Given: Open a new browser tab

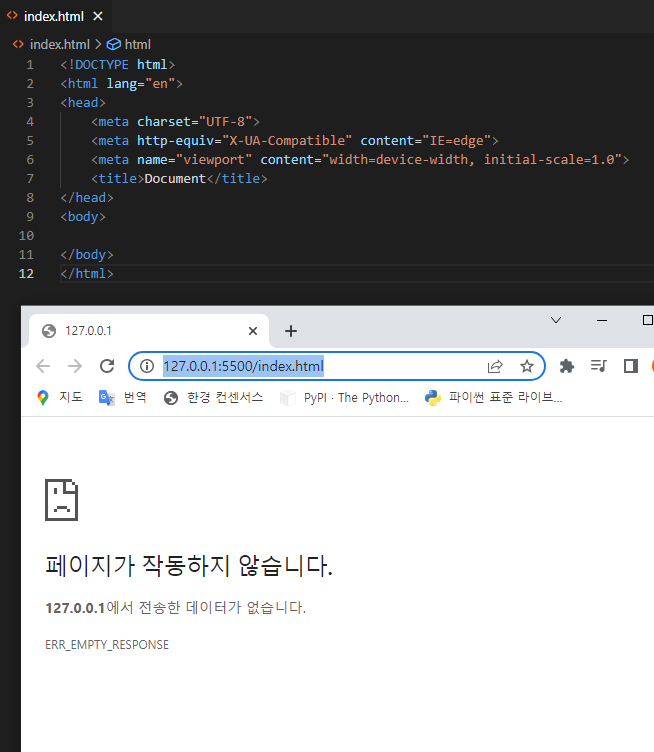Looking at the screenshot, I should pyautogui.click(x=291, y=331).
